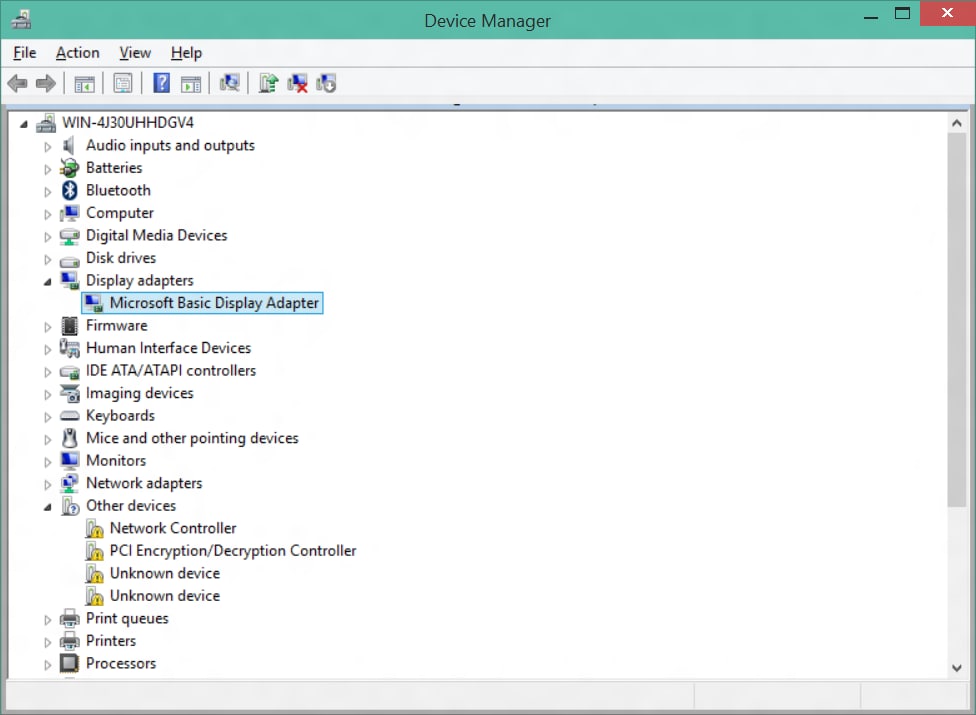Select the PCI Encryption/Decryption Controller label
Image resolution: width=976 pixels, height=715 pixels.
233,551
